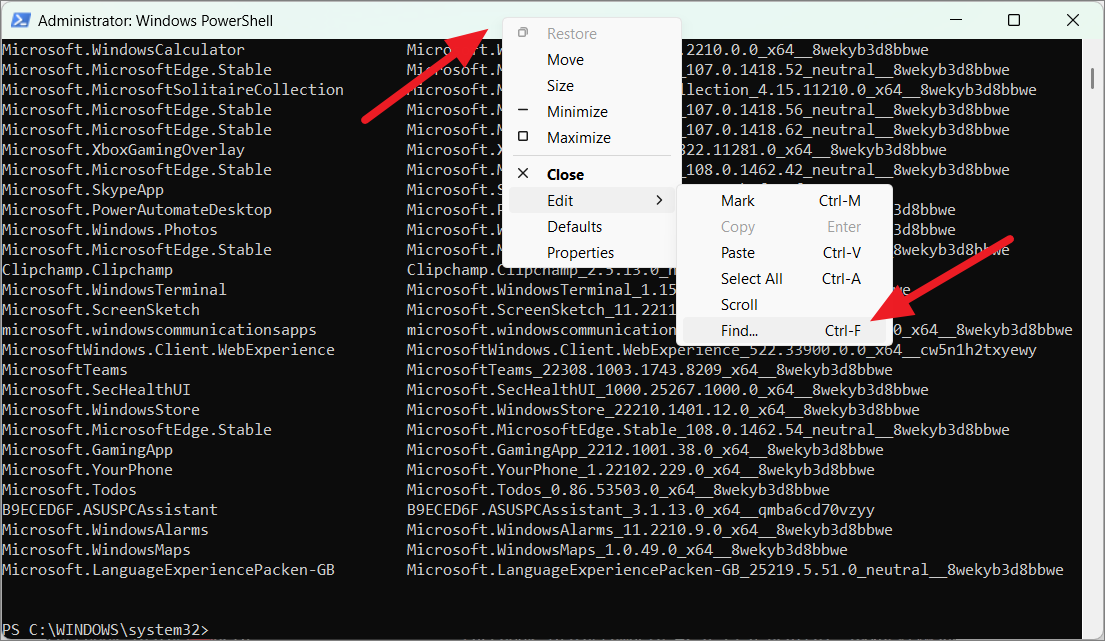This screenshot has width=1105, height=641.
Task: Select the bold Close entry in the menu
Action: (592, 175)
